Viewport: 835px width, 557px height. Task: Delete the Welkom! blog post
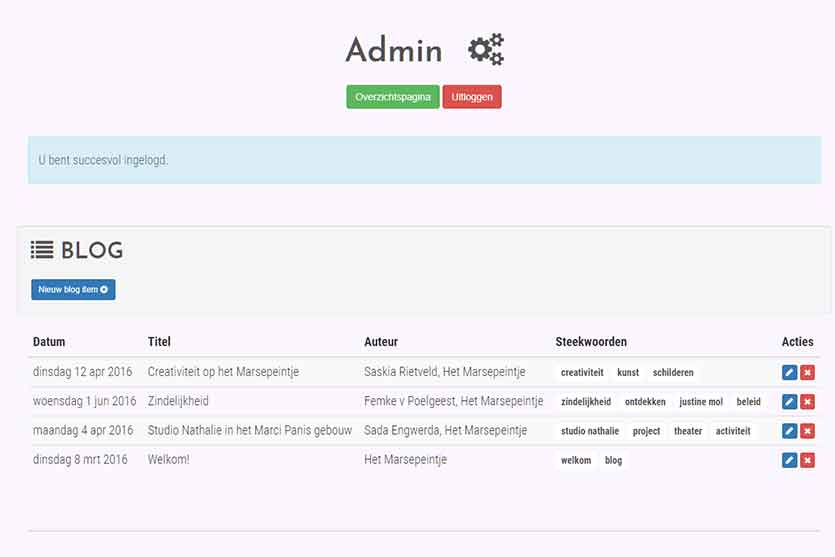tap(807, 460)
